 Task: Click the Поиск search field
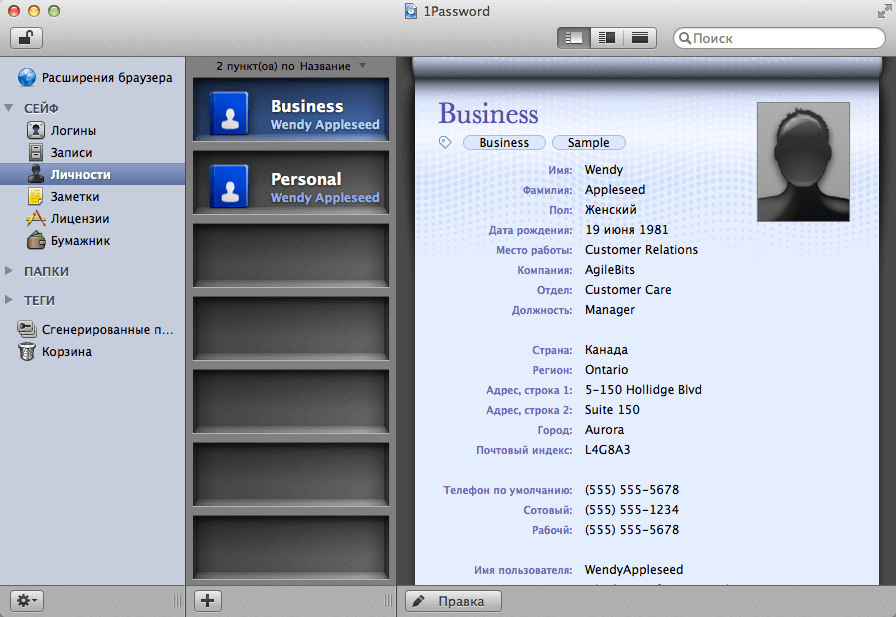tap(779, 38)
